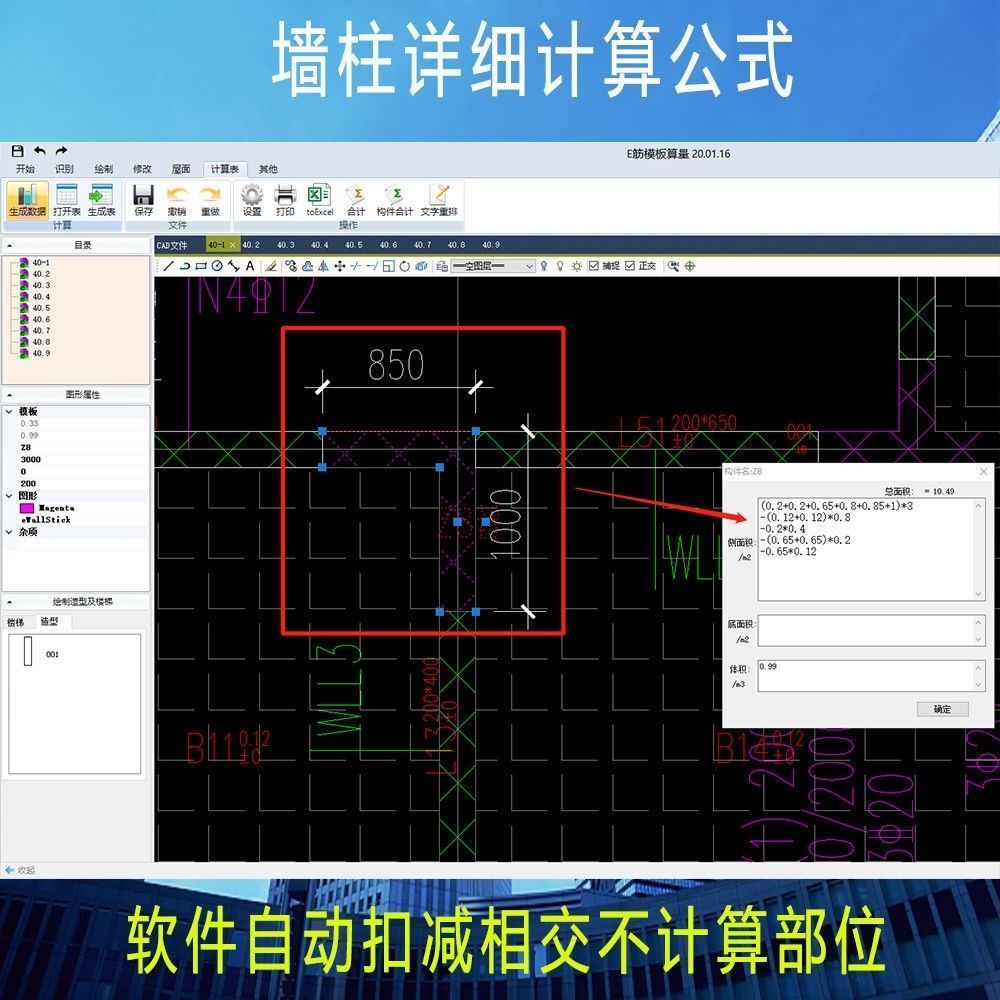This screenshot has height=1000, width=1000.
Task: Click the 保存 floppy disk ribbon icon
Action: pos(143,200)
